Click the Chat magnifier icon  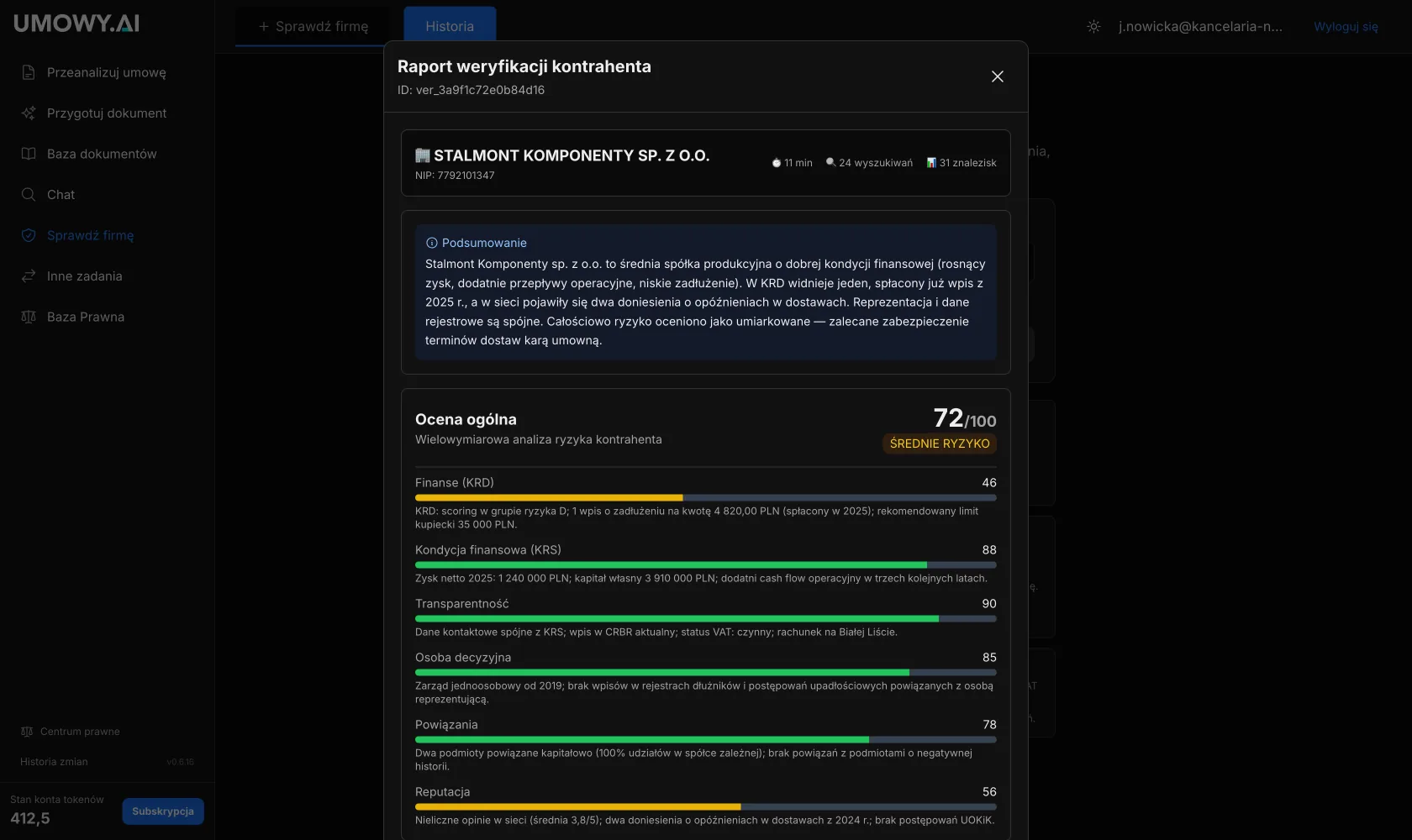click(29, 195)
